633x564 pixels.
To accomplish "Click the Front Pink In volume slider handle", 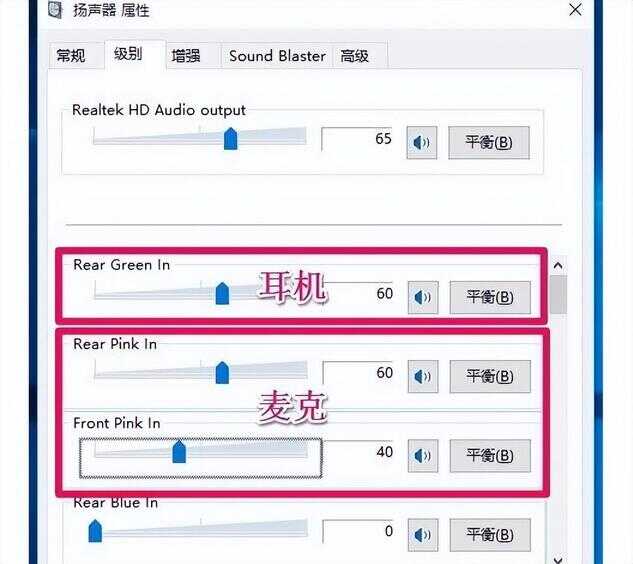I will click(x=179, y=452).
